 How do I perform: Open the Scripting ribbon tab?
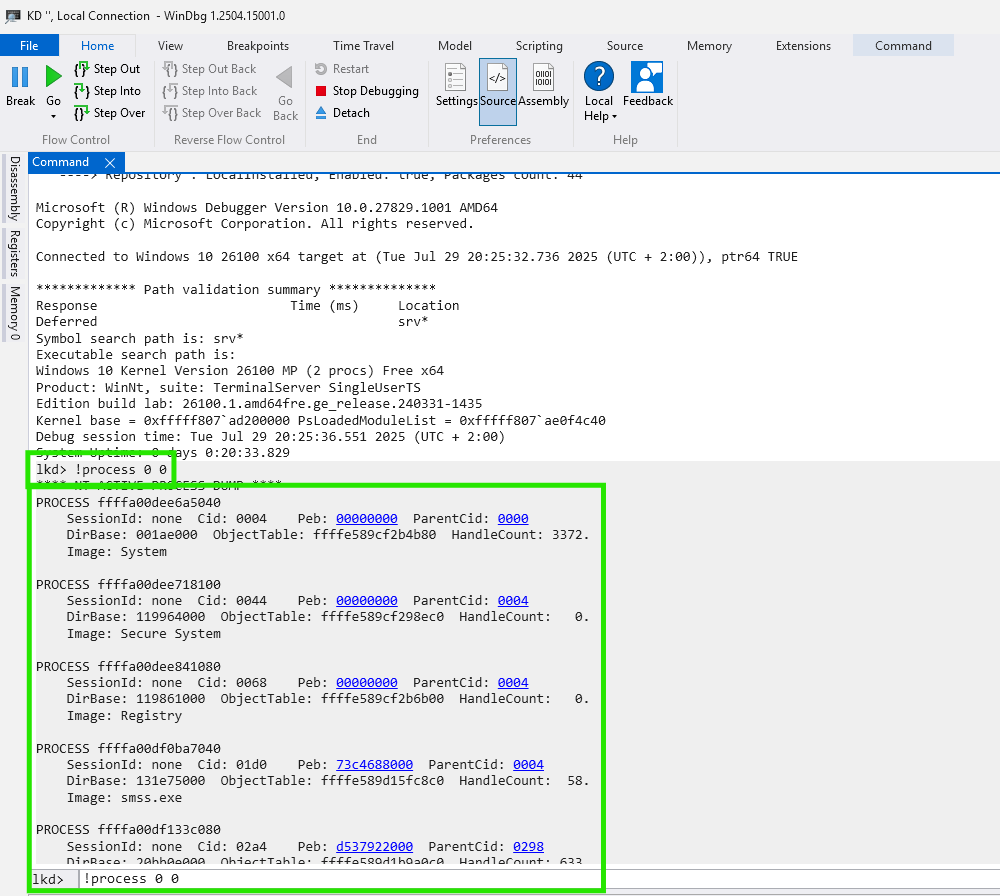point(539,45)
